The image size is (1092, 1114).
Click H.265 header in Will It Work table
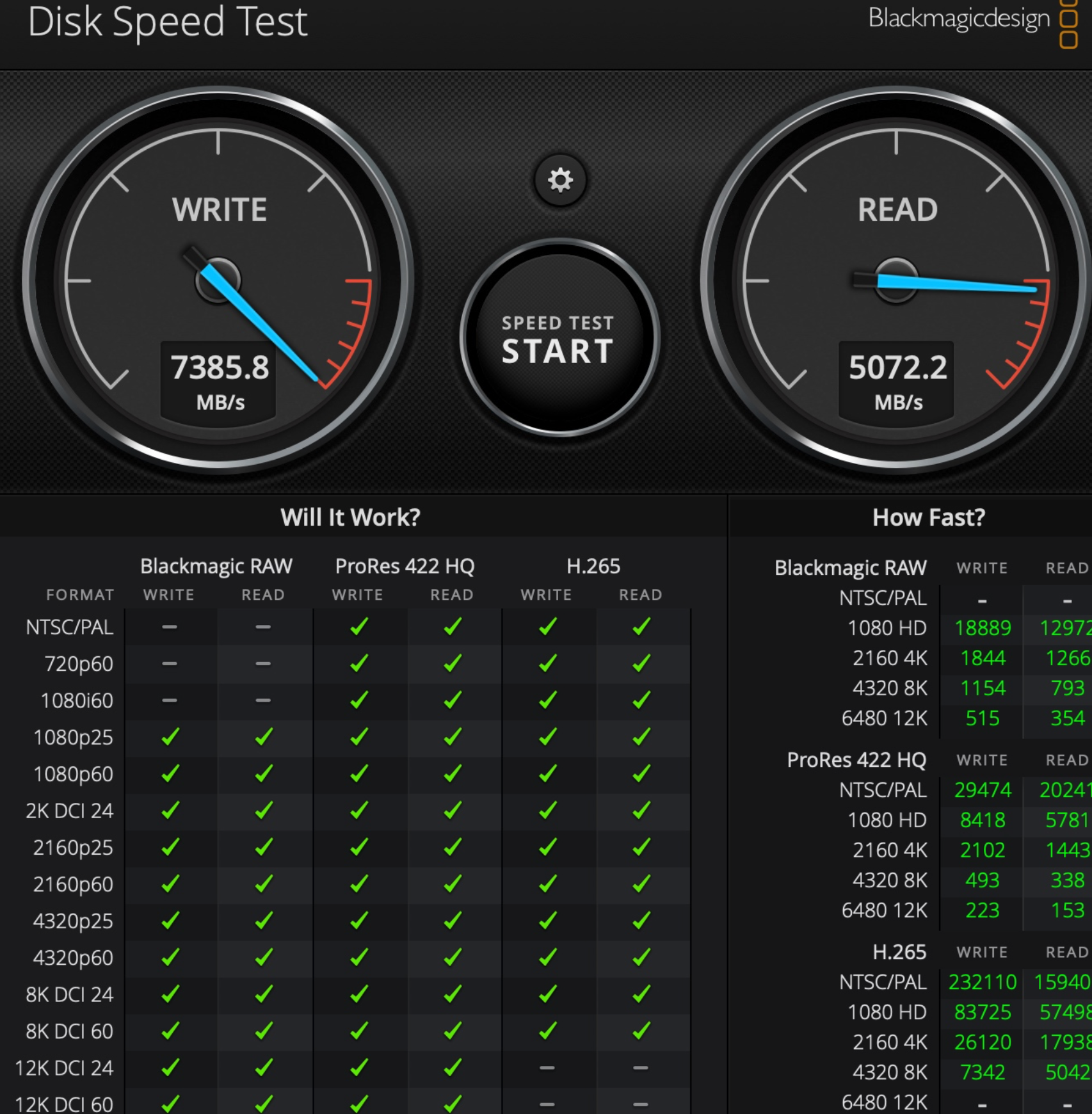[x=593, y=566]
